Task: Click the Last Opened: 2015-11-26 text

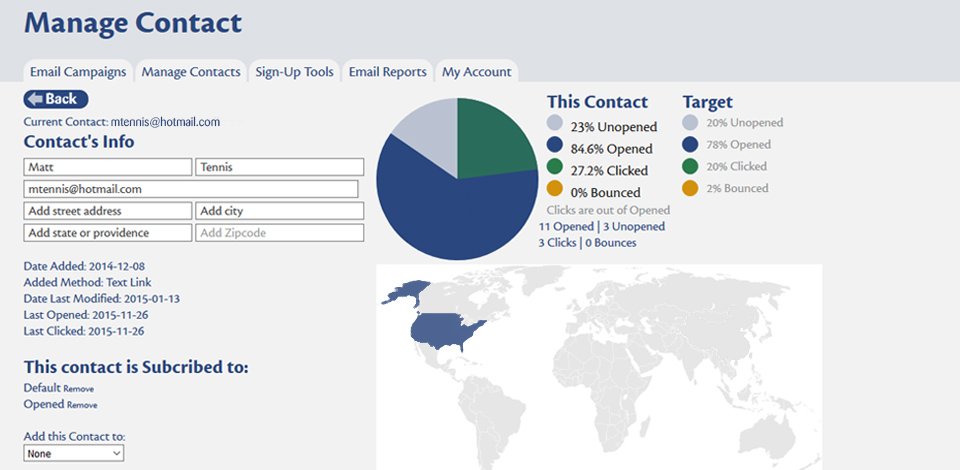Action: 86,315
